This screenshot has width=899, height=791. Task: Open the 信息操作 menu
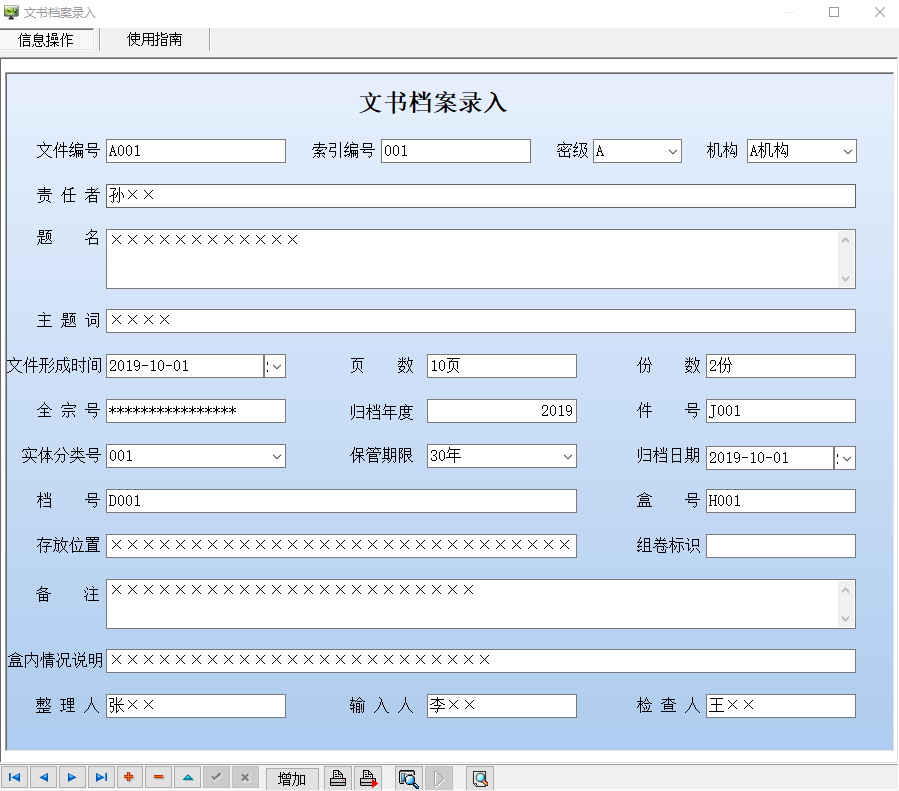point(46,40)
